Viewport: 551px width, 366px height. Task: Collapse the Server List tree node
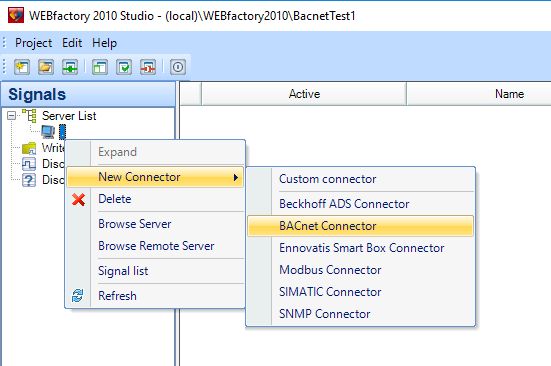(11, 116)
